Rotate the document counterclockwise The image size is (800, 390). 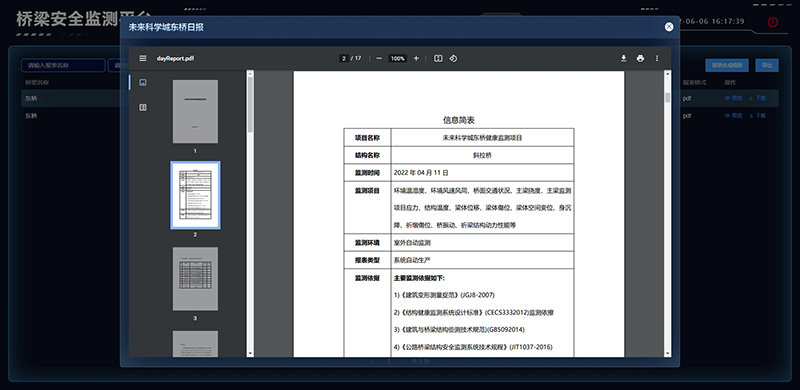[x=453, y=58]
